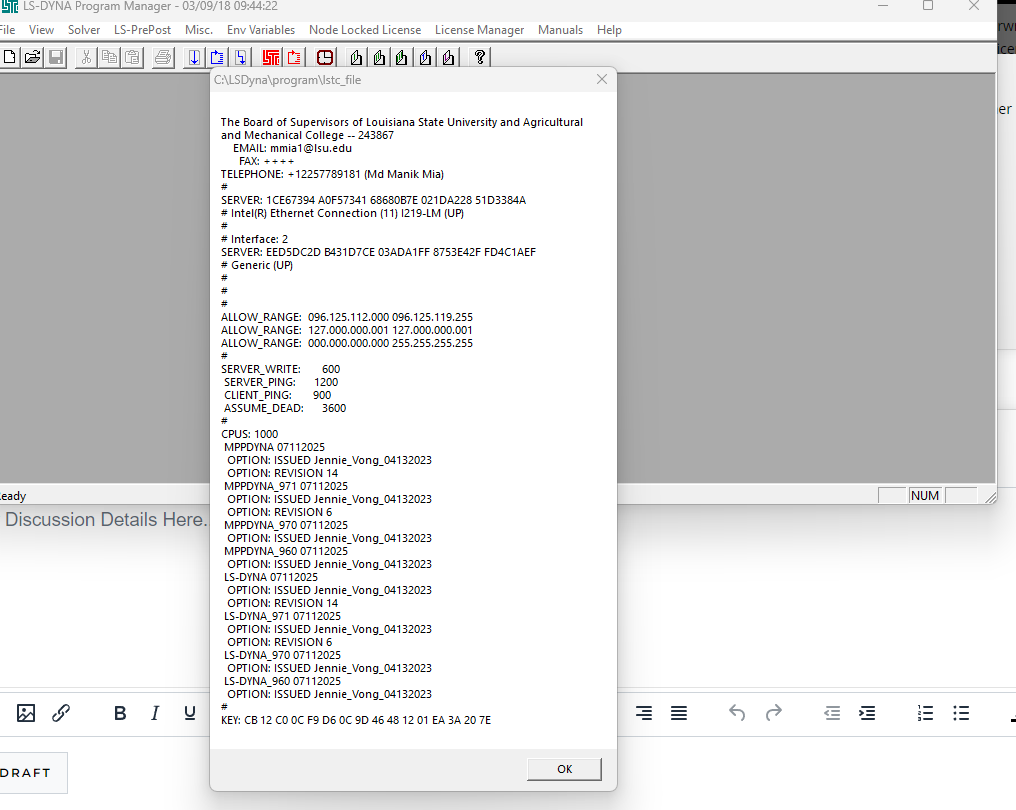Click the Copy toolbar icon
This screenshot has width=1016, height=810.
[109, 58]
